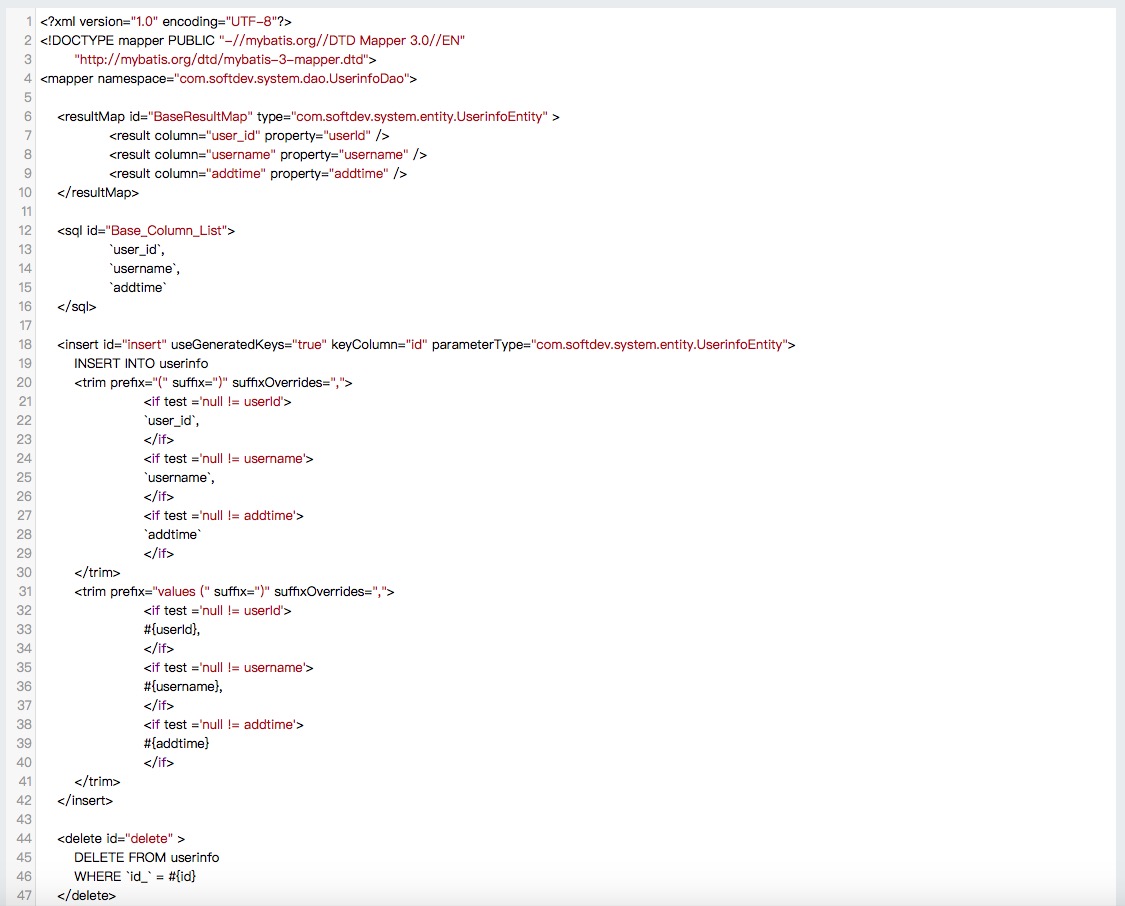Click line number 1 in the gutter
Image resolution: width=1125 pixels, height=906 pixels.
29,21
